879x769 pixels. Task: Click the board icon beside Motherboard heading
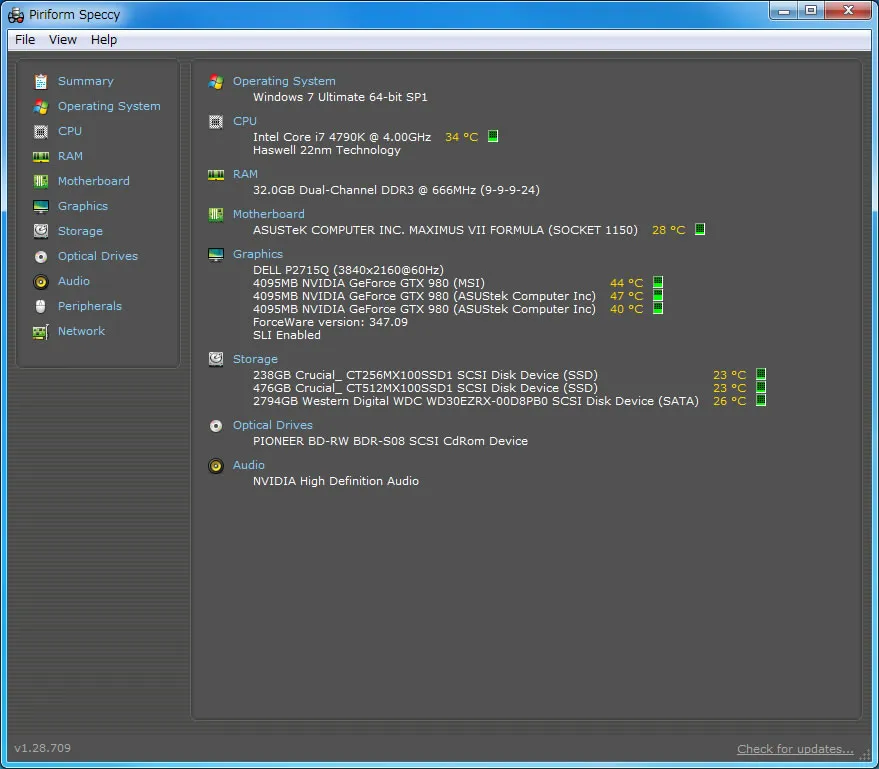click(x=216, y=214)
